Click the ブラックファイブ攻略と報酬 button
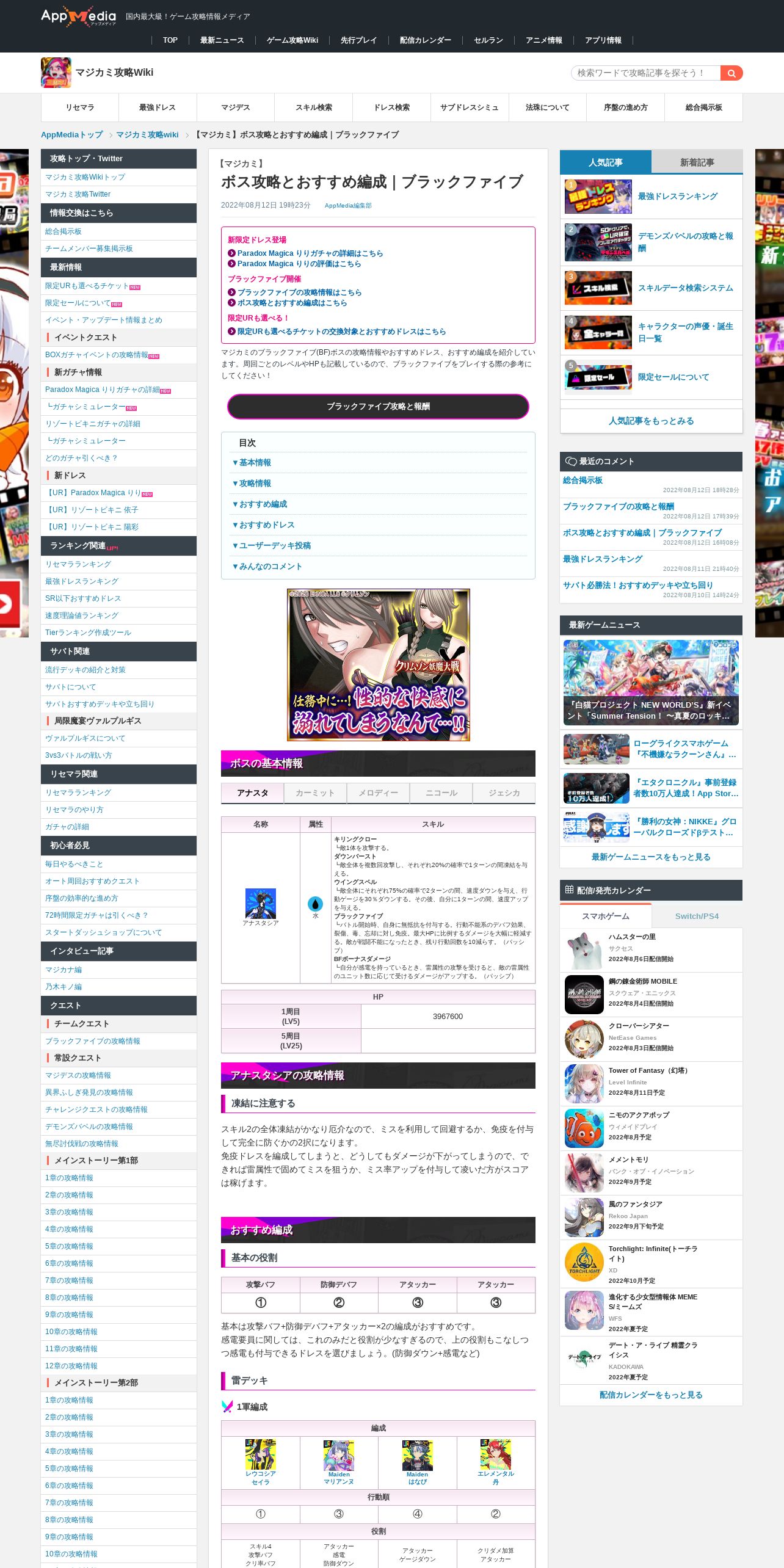Screen dimensions: 784x1568 (379, 407)
